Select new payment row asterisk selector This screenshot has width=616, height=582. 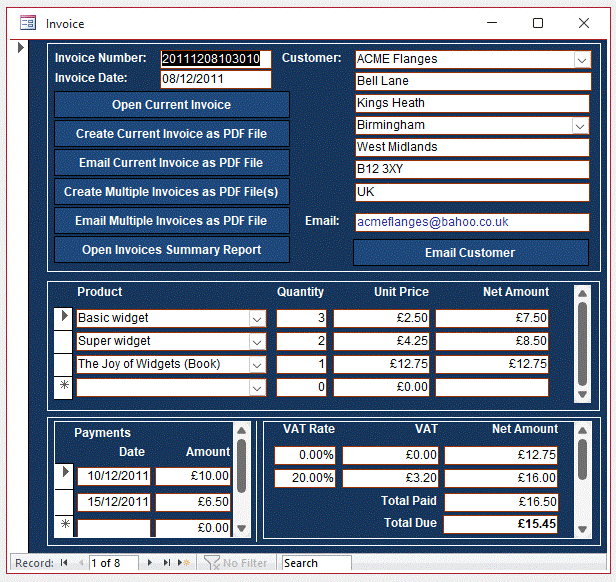(x=65, y=526)
